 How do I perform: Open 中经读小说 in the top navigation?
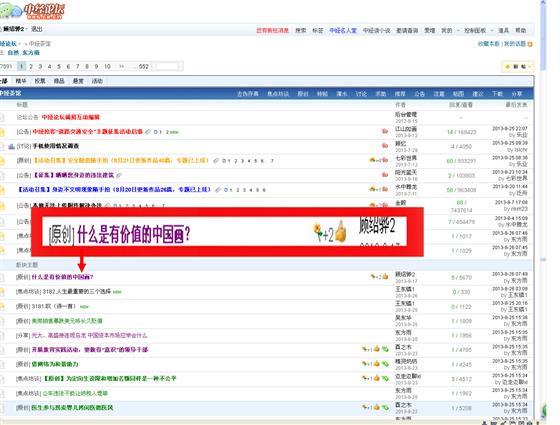[x=376, y=31]
